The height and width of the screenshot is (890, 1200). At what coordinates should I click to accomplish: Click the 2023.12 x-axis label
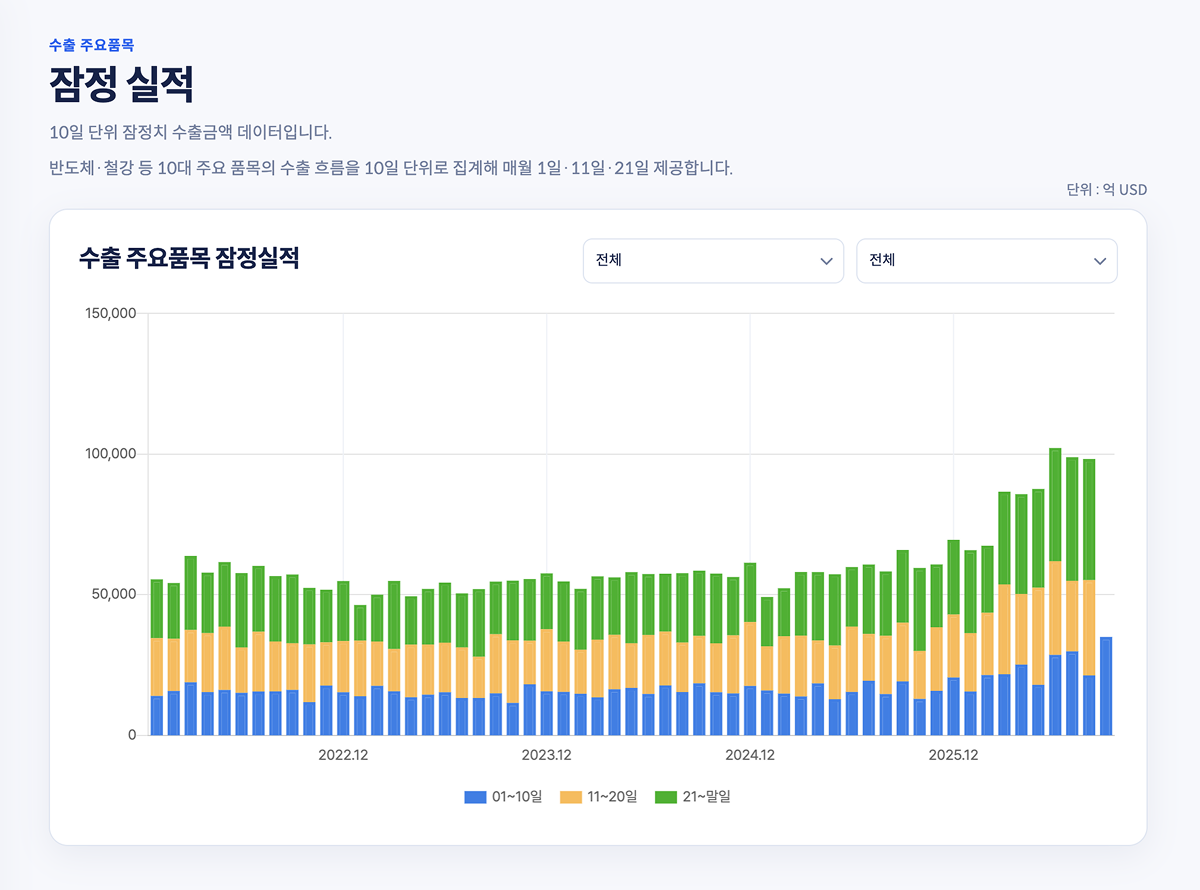coord(546,755)
